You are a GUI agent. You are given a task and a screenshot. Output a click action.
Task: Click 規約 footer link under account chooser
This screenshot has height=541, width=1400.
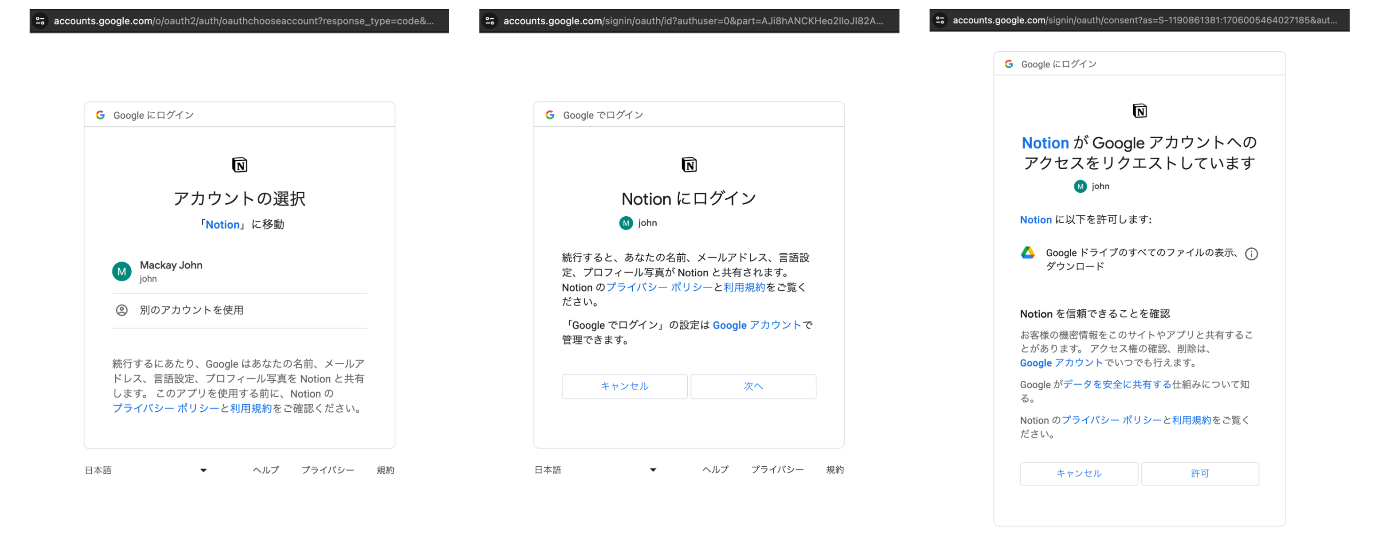[386, 470]
